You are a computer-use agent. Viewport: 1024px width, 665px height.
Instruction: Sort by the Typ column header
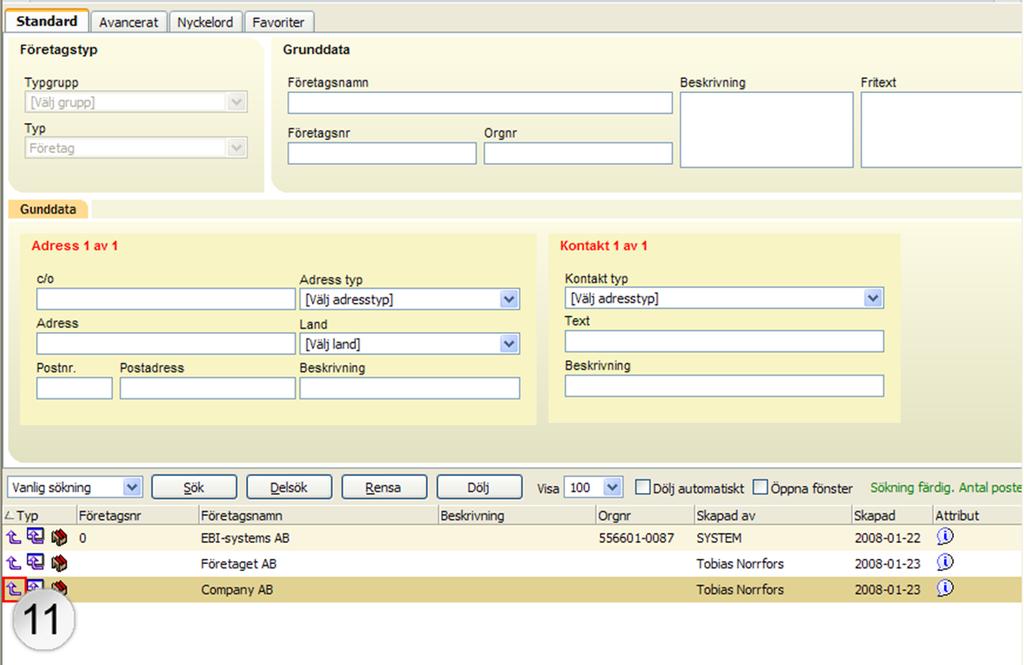click(x=39, y=515)
